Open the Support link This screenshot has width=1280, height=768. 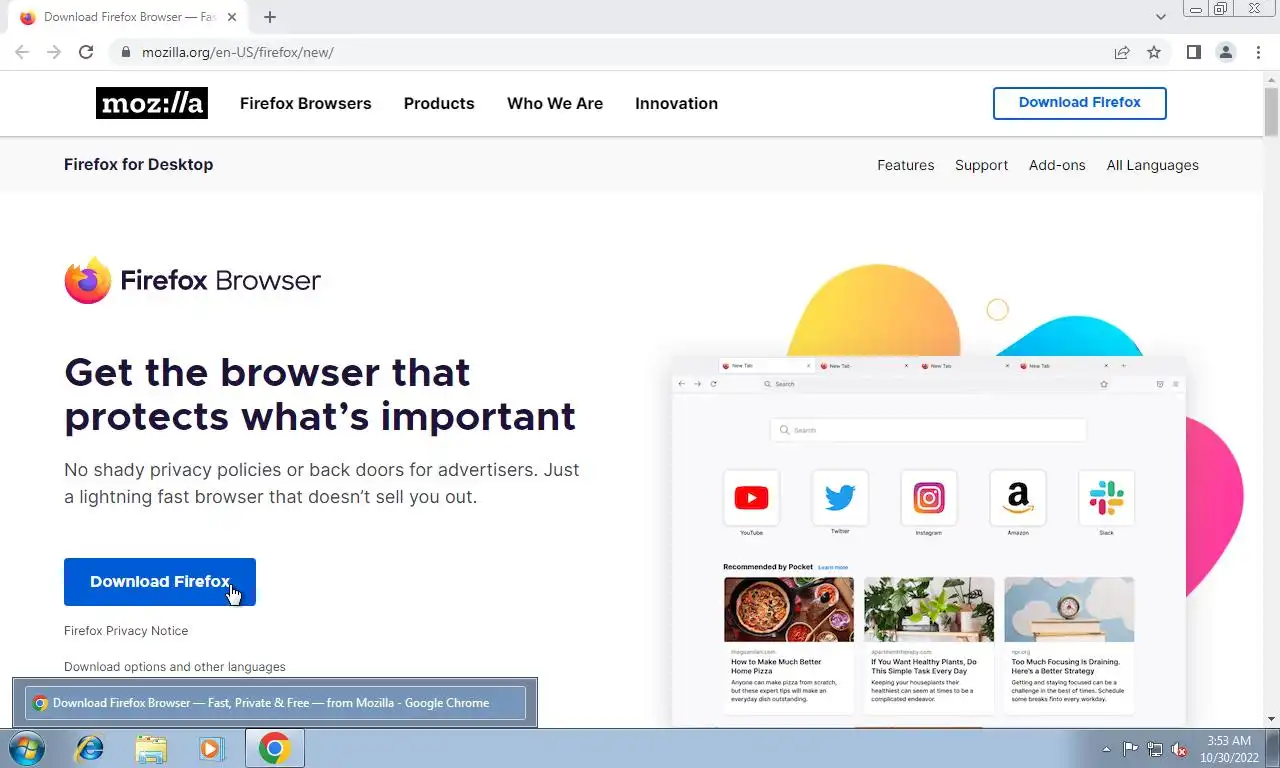click(x=981, y=165)
